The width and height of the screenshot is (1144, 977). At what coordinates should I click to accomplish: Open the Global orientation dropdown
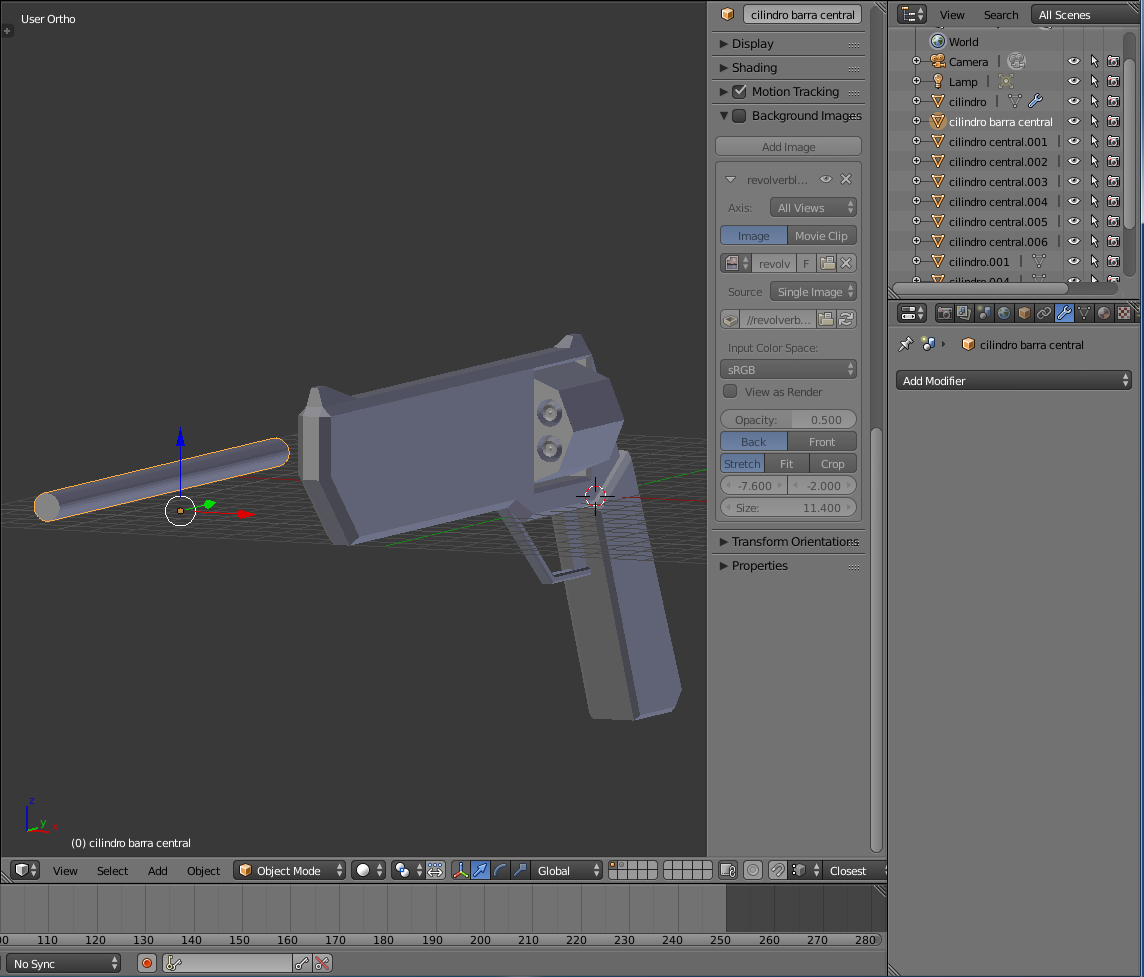pos(566,870)
